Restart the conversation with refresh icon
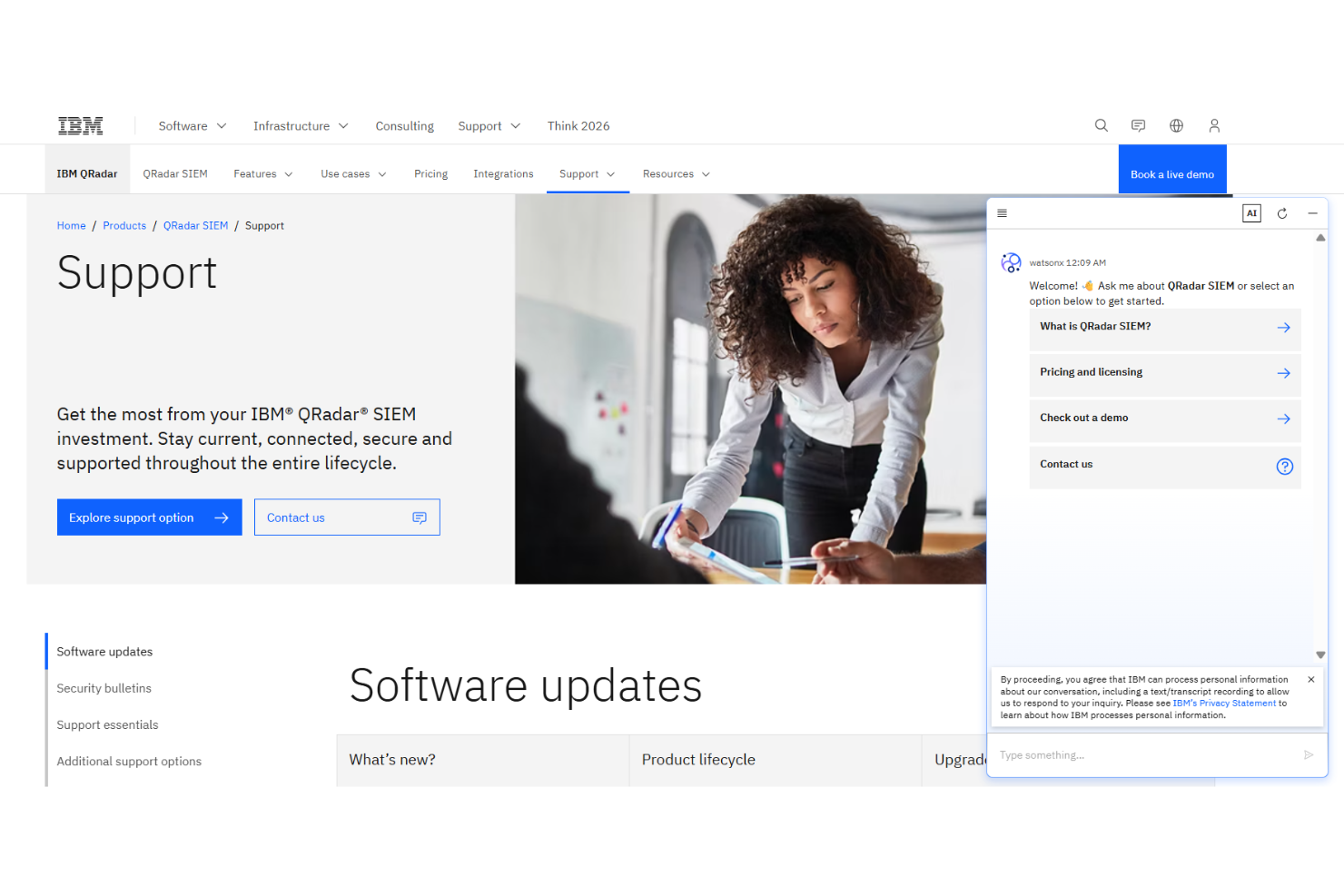The image size is (1344, 896). click(1282, 213)
